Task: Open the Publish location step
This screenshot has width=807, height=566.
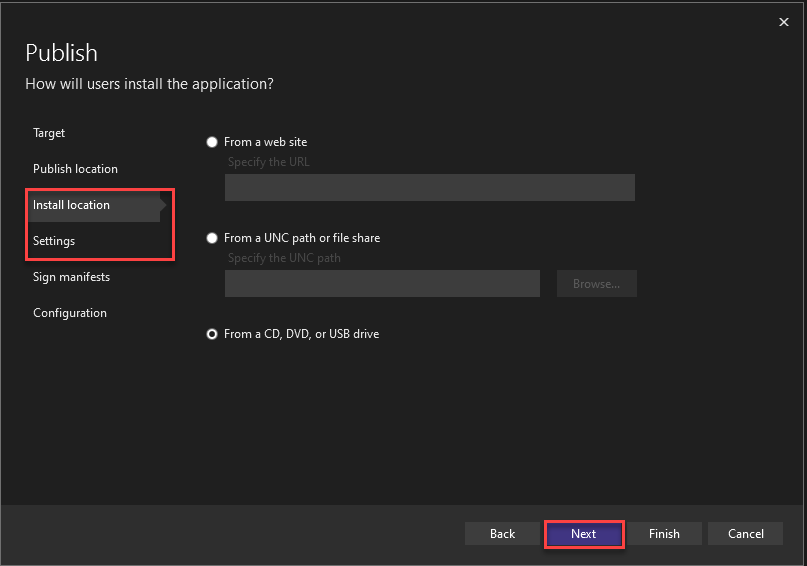Action: (75, 169)
